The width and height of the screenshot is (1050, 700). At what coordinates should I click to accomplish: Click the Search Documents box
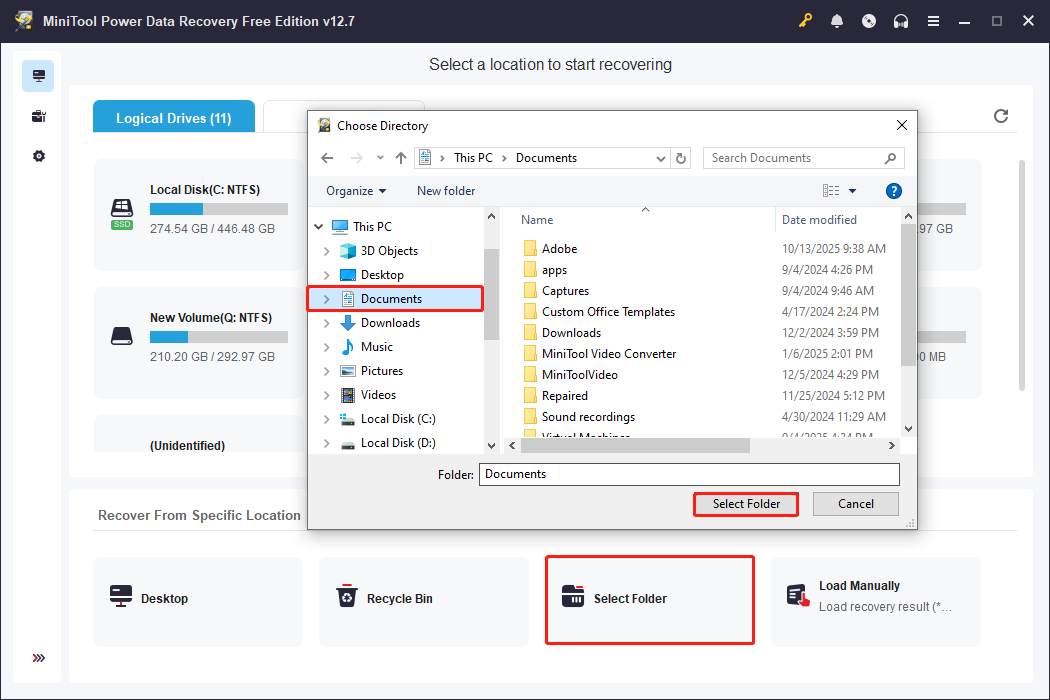click(795, 158)
